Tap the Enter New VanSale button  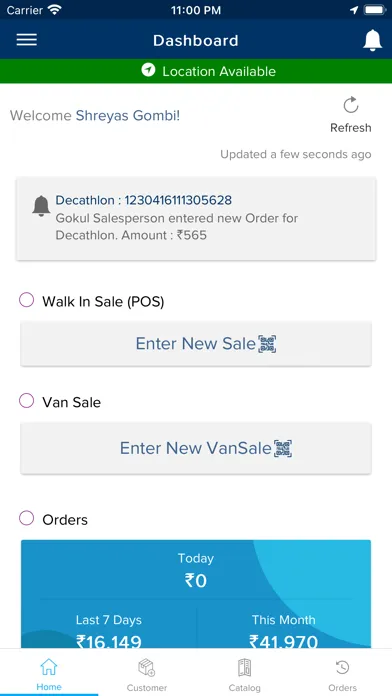(196, 448)
